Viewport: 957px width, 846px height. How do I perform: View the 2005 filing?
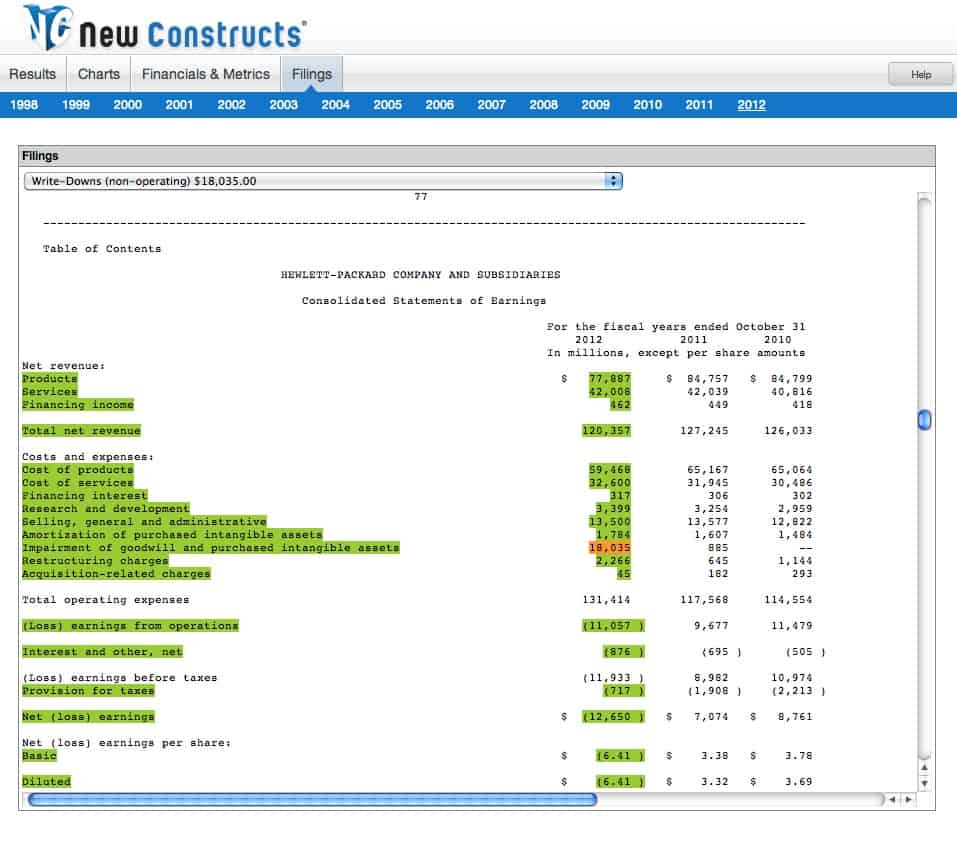[x=388, y=105]
